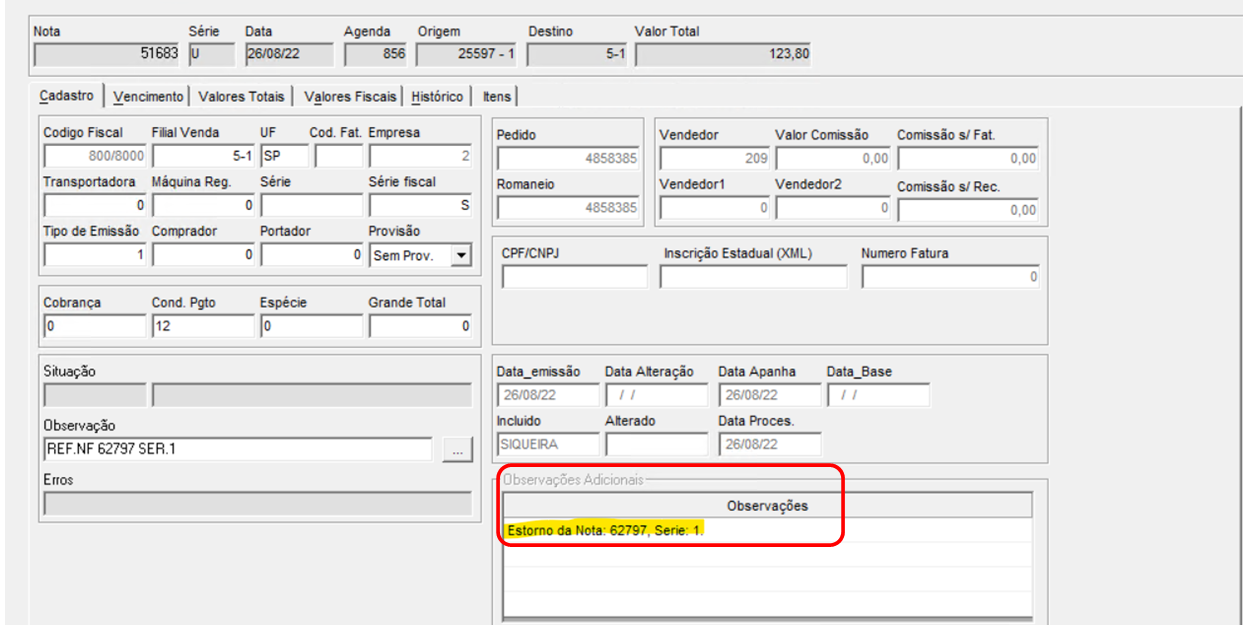This screenshot has height=627, width=1243.
Task: Click the Destino field showing 5-1
Action: coord(577,54)
